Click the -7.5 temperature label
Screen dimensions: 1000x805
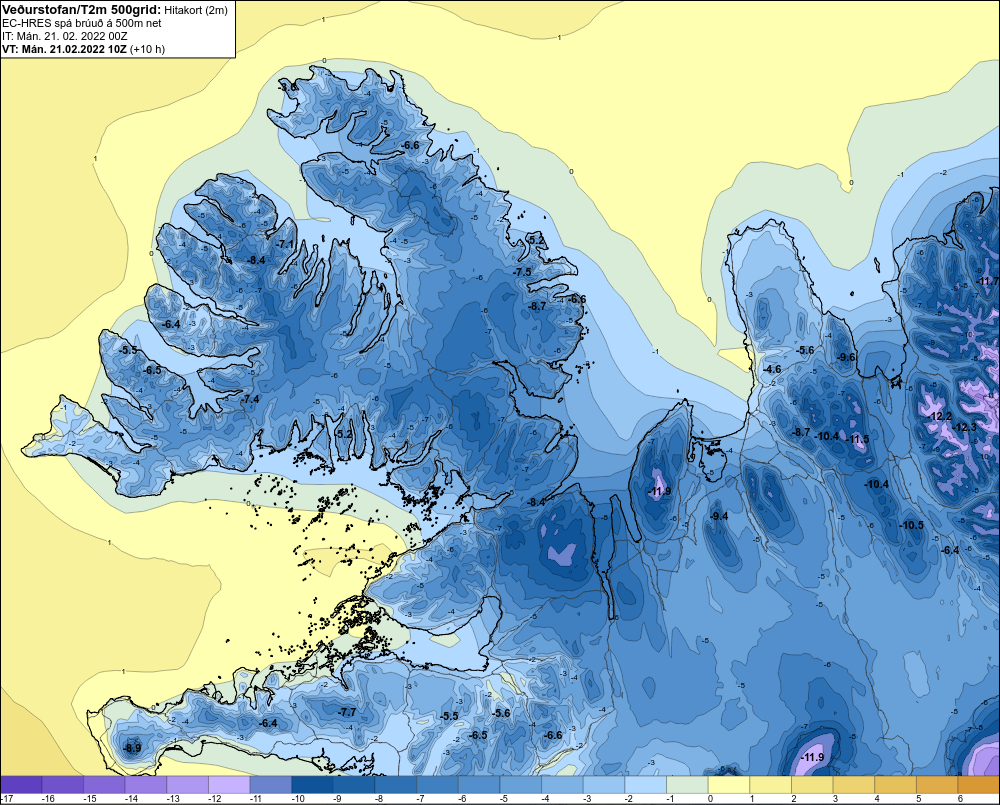[522, 272]
